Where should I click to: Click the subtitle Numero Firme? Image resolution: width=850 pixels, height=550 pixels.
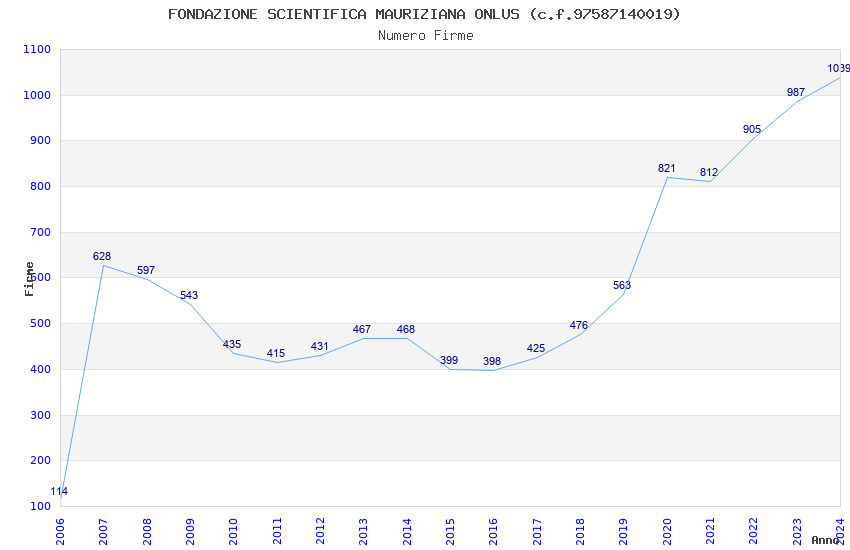point(426,36)
